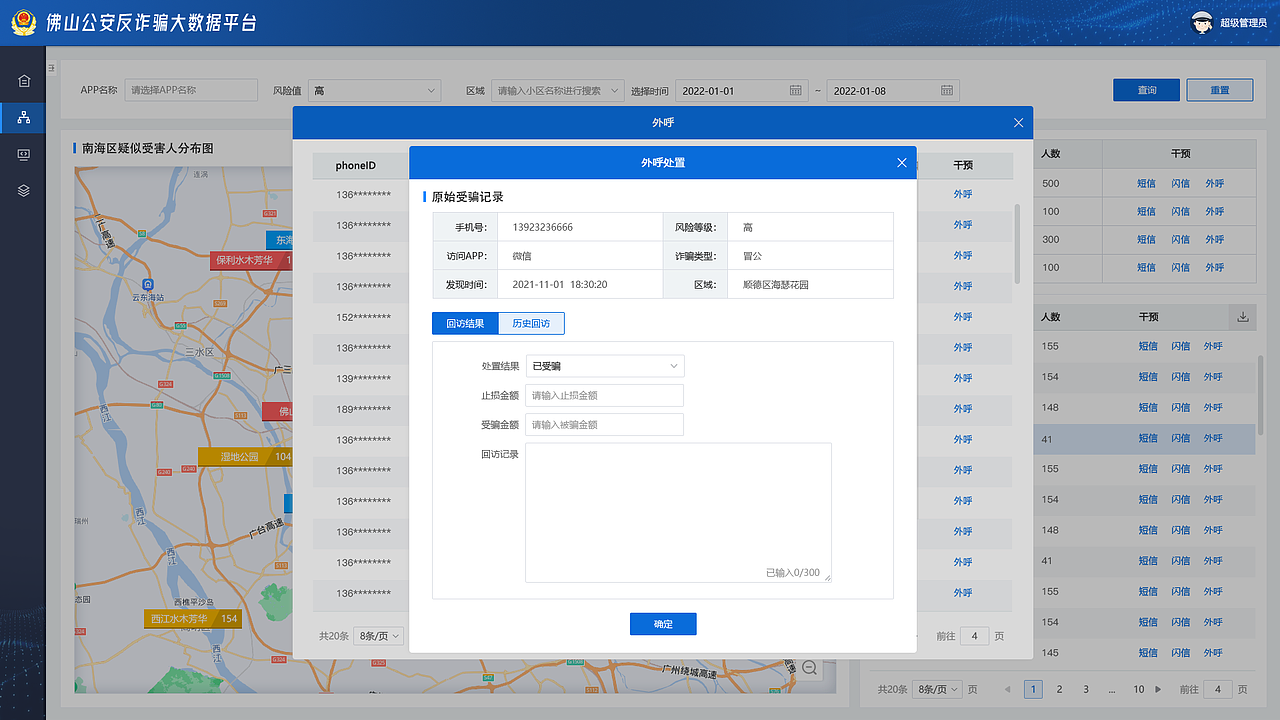Screen dimensions: 1280x720
Task: Click 短信 in the 300 people row
Action: (x=1147, y=240)
